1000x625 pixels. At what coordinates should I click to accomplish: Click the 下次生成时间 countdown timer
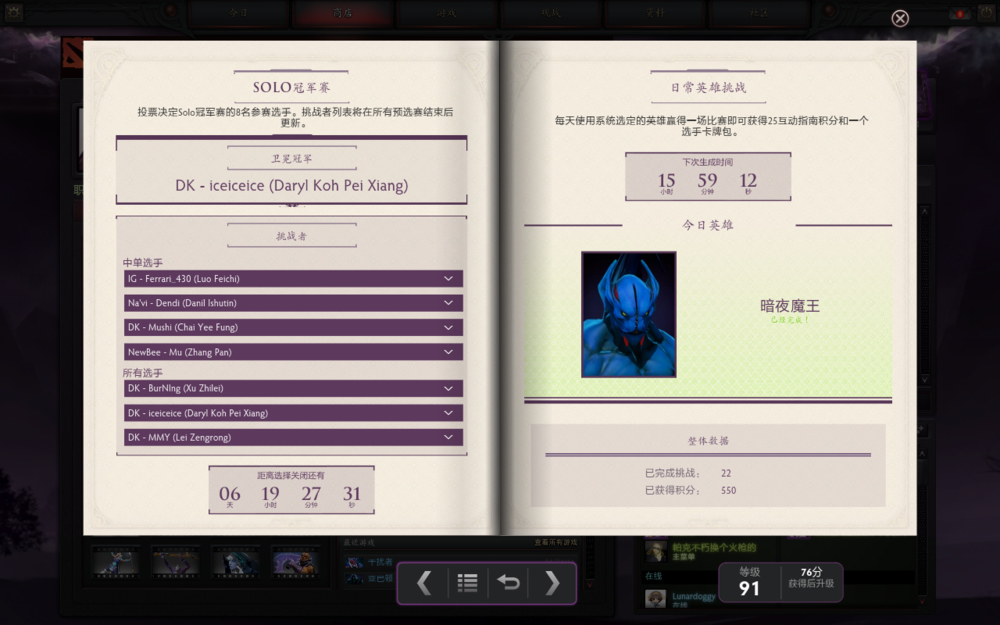(708, 177)
